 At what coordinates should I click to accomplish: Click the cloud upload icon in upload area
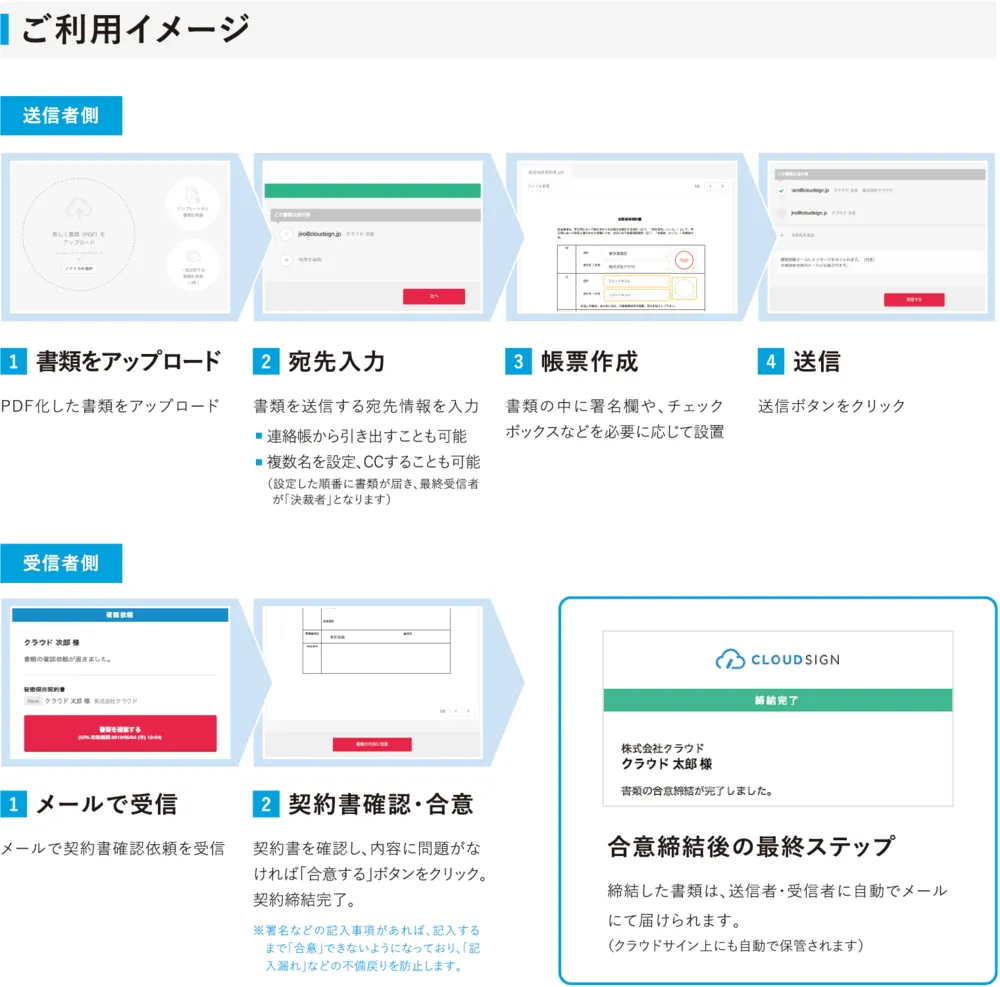click(x=77, y=209)
